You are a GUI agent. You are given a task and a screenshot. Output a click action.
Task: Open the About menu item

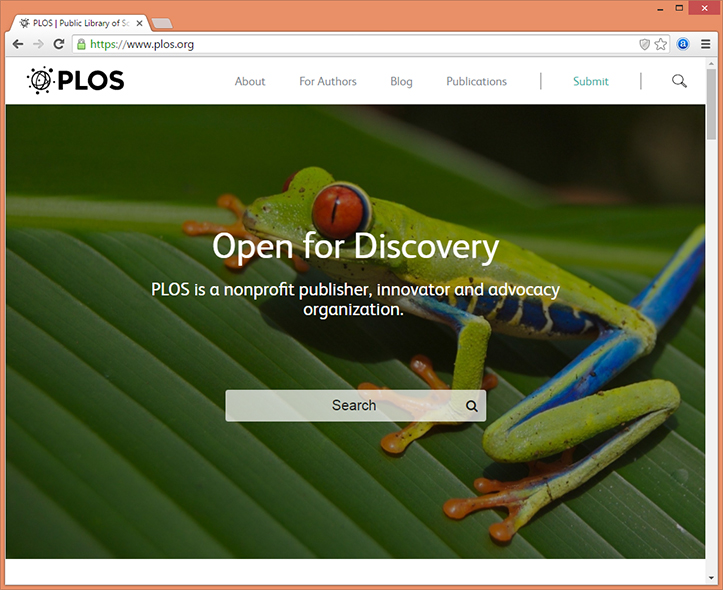click(250, 82)
